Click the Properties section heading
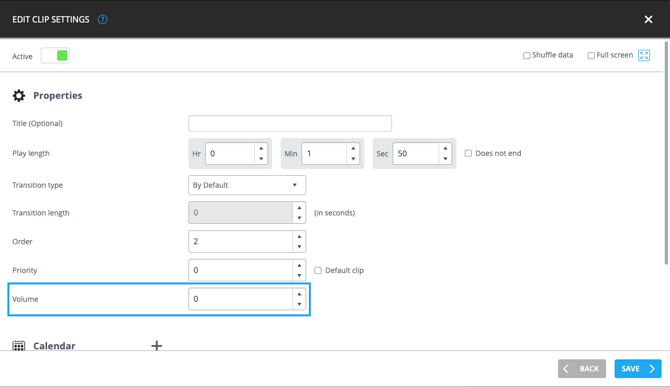The image size is (670, 387). click(58, 95)
